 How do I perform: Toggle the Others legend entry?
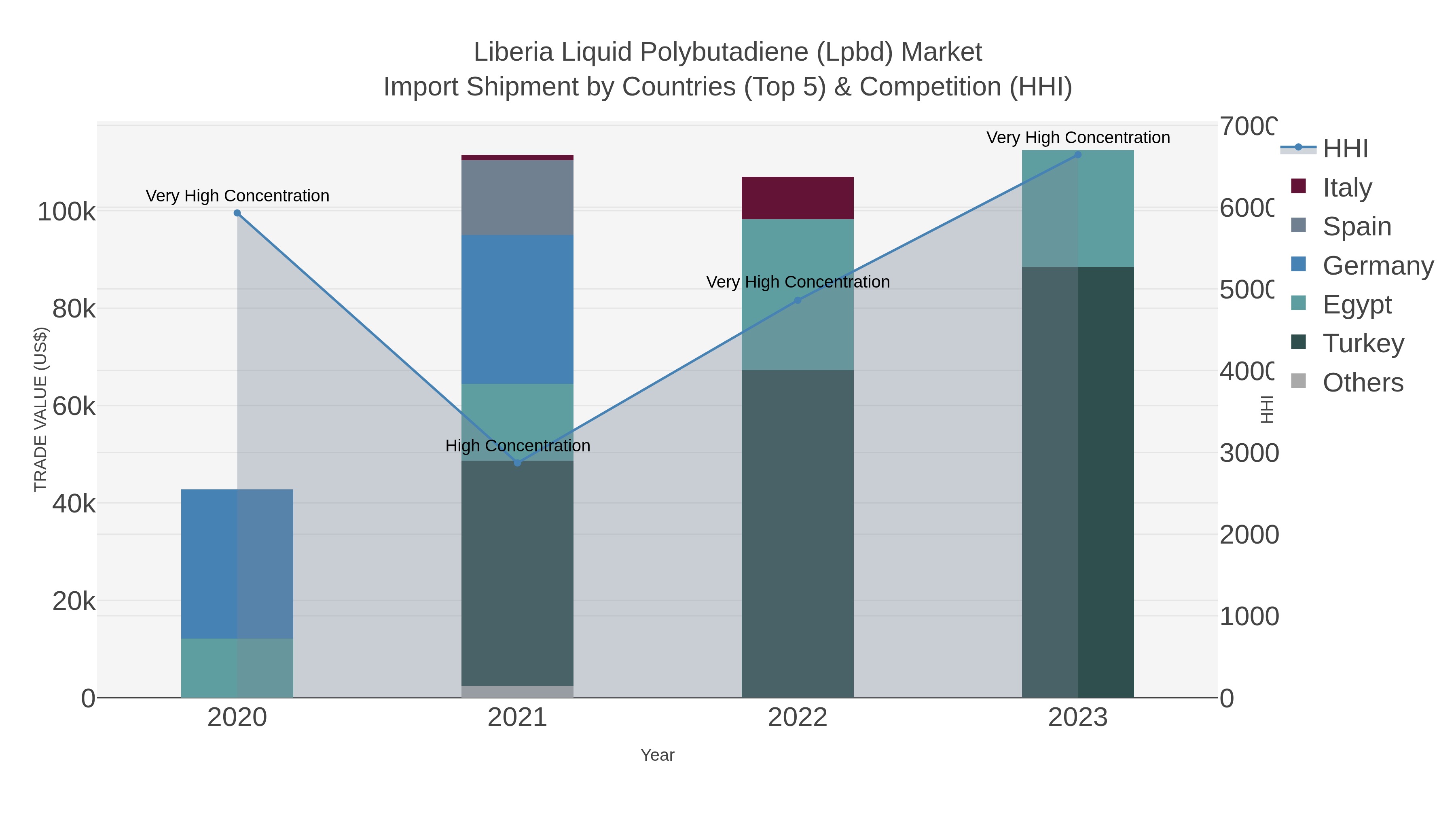(x=1347, y=382)
